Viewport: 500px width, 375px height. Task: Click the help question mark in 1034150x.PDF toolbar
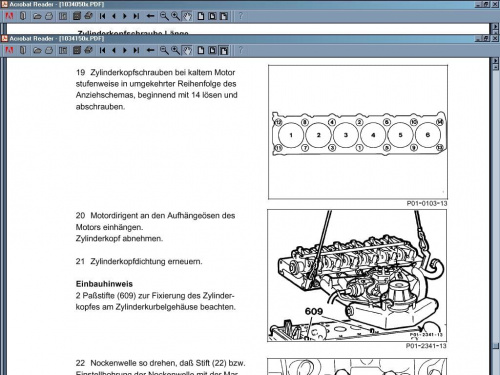pyautogui.click(x=241, y=50)
